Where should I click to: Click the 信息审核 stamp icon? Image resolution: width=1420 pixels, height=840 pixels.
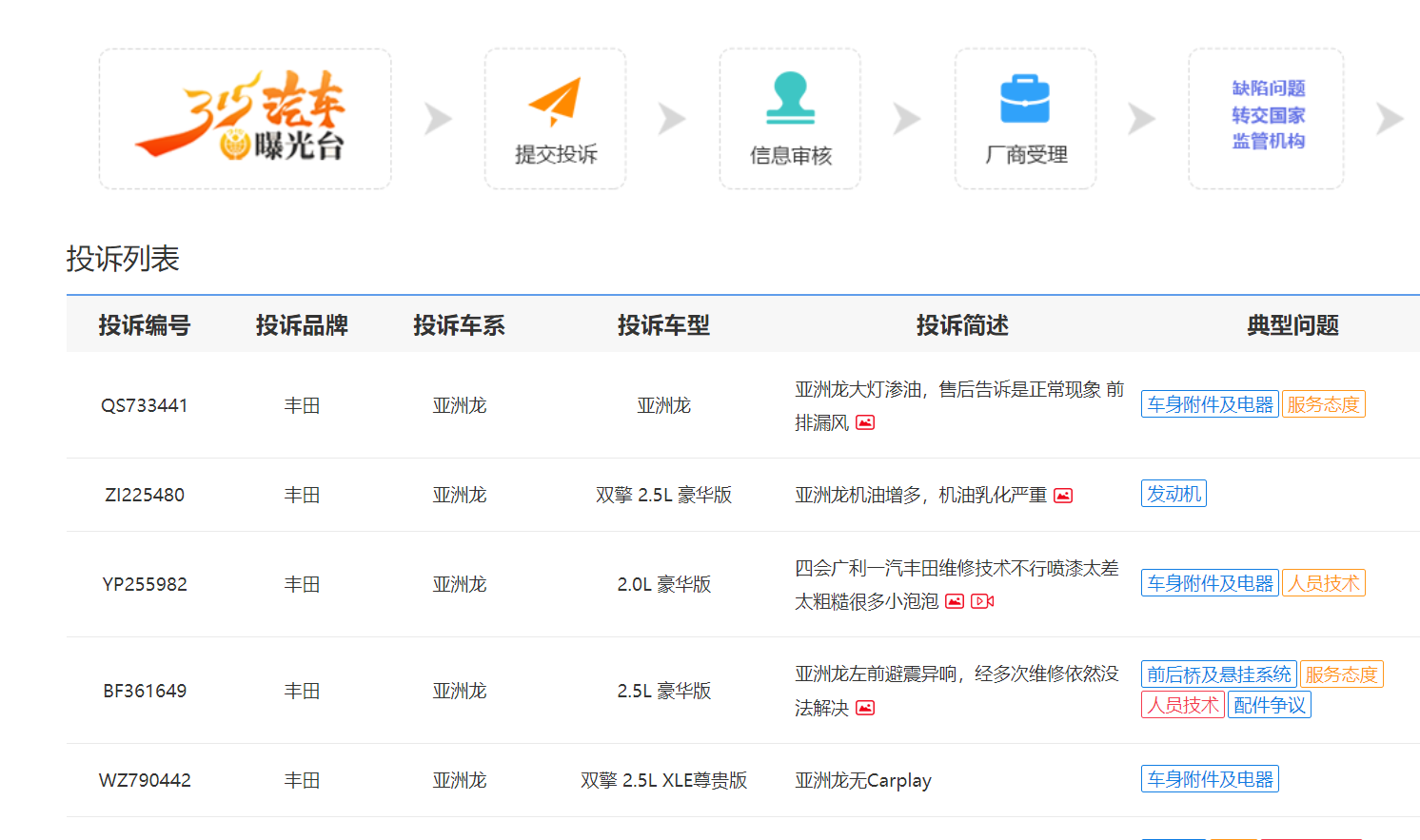790,99
